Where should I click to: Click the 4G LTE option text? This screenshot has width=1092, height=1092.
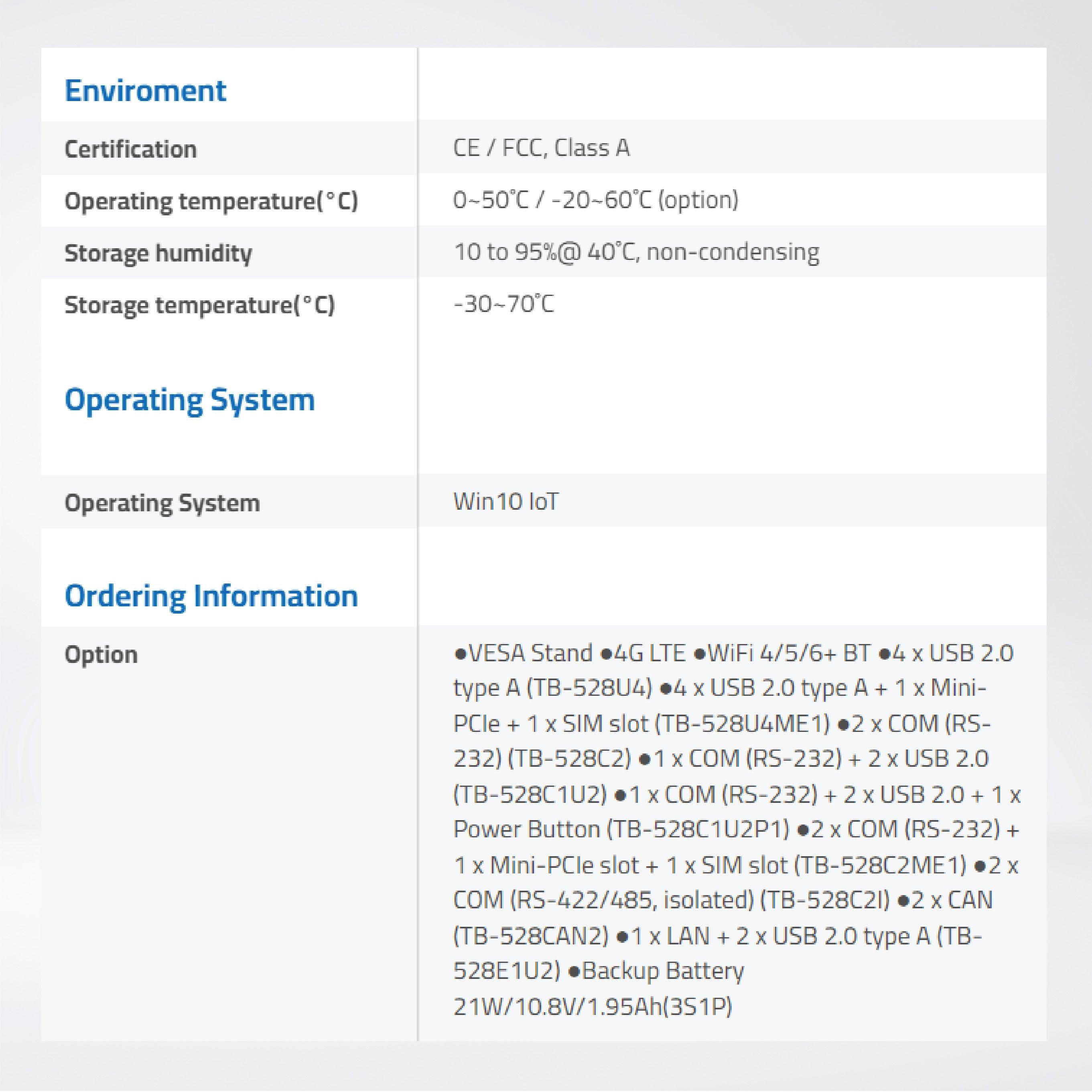click(x=649, y=653)
